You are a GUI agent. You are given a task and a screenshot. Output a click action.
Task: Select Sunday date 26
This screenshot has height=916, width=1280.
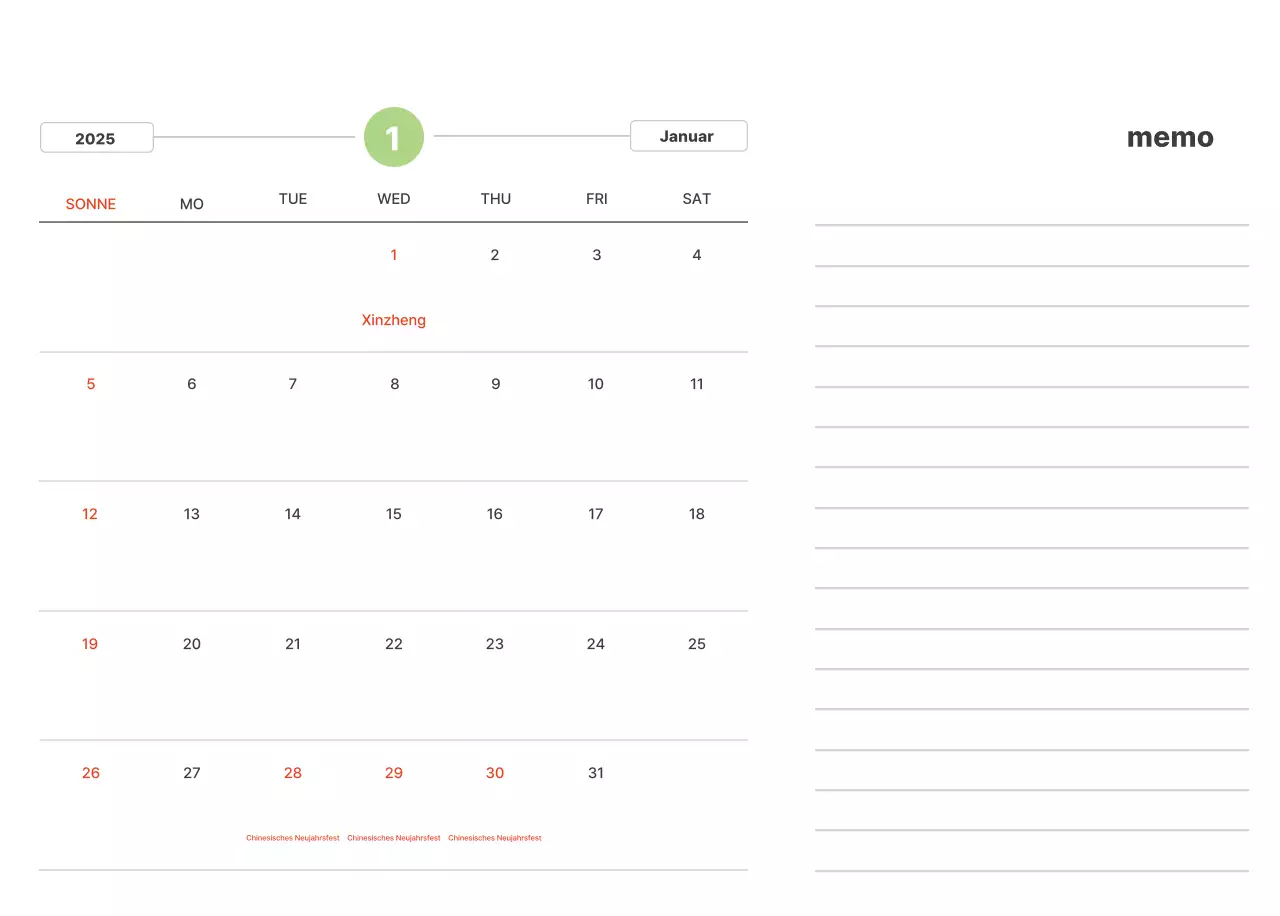pyautogui.click(x=91, y=773)
